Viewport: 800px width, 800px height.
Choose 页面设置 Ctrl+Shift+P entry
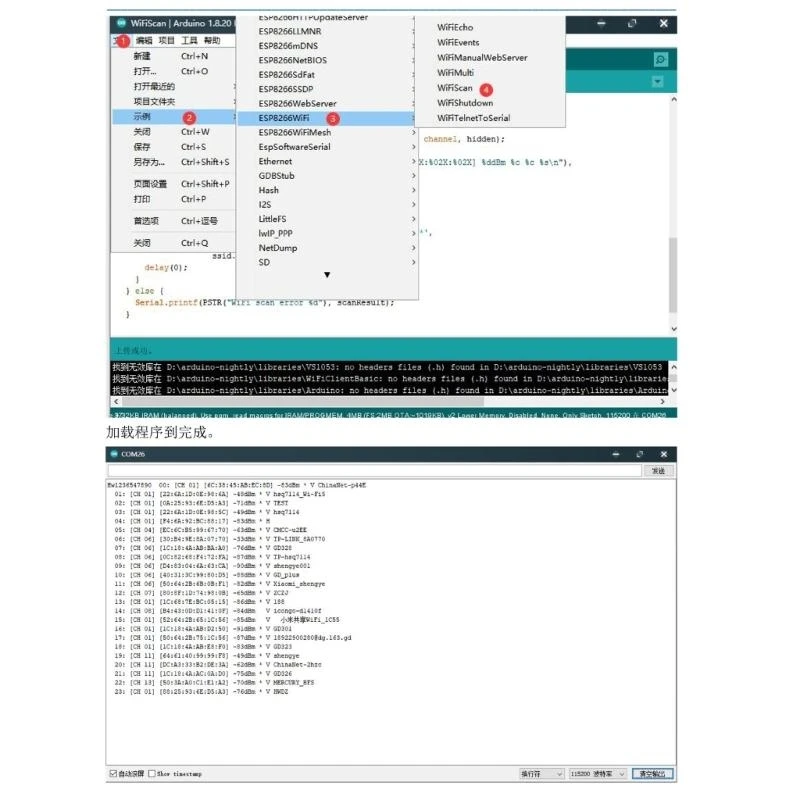point(173,184)
